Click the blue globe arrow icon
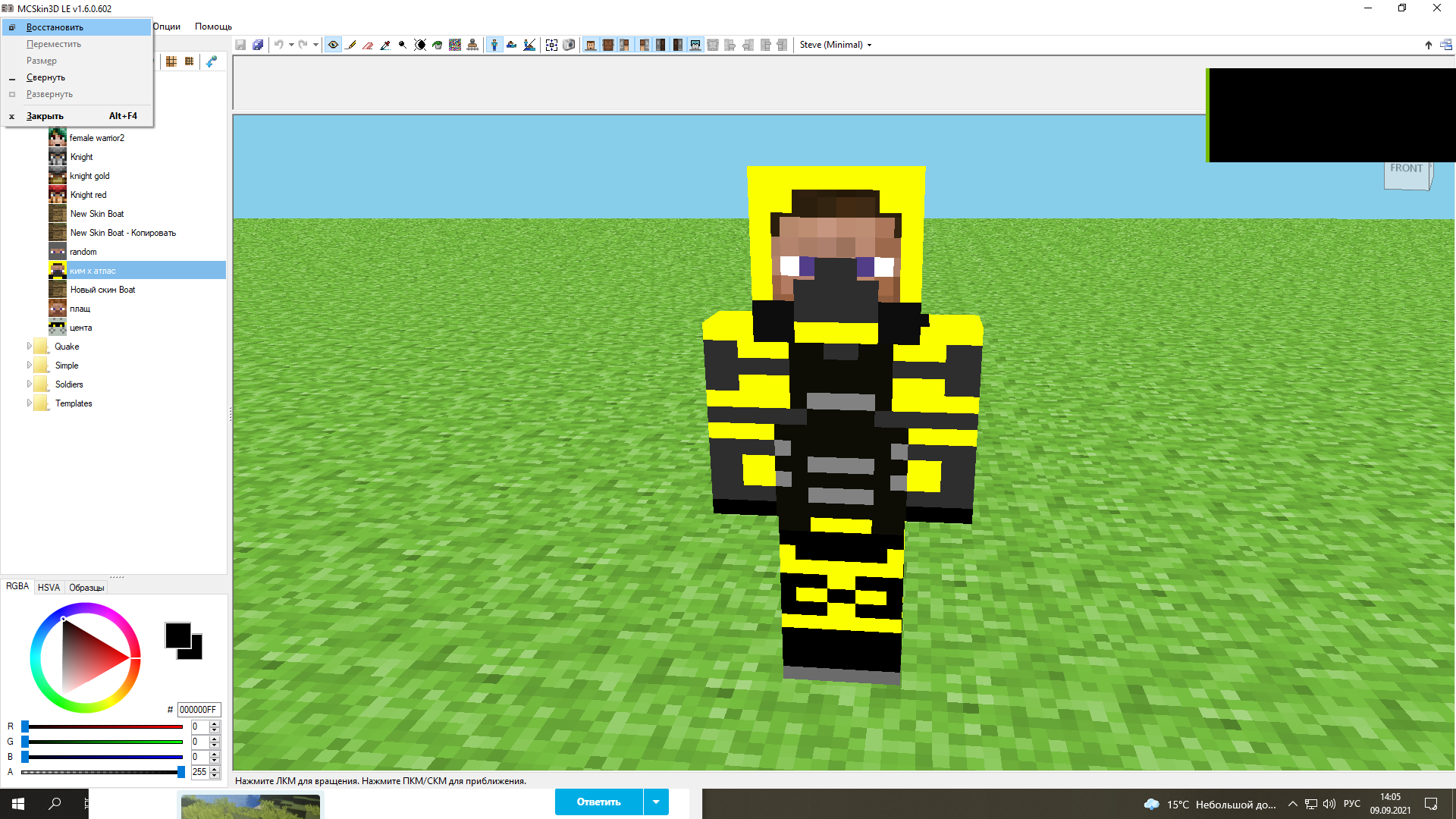1456x819 pixels. point(212,61)
